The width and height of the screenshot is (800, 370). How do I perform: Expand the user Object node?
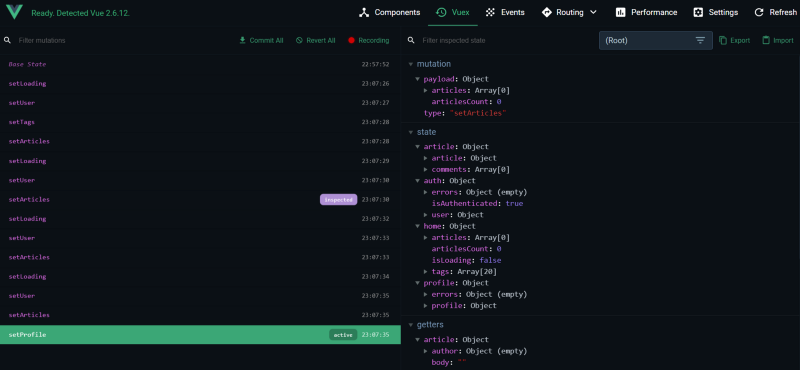426,215
